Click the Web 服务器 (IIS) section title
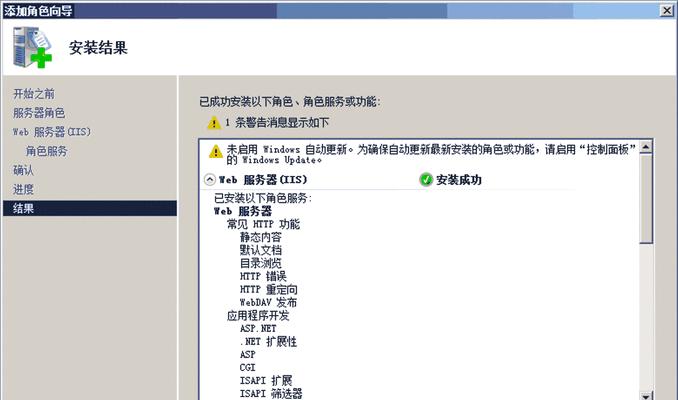This screenshot has height=400, width=678. tap(263, 179)
